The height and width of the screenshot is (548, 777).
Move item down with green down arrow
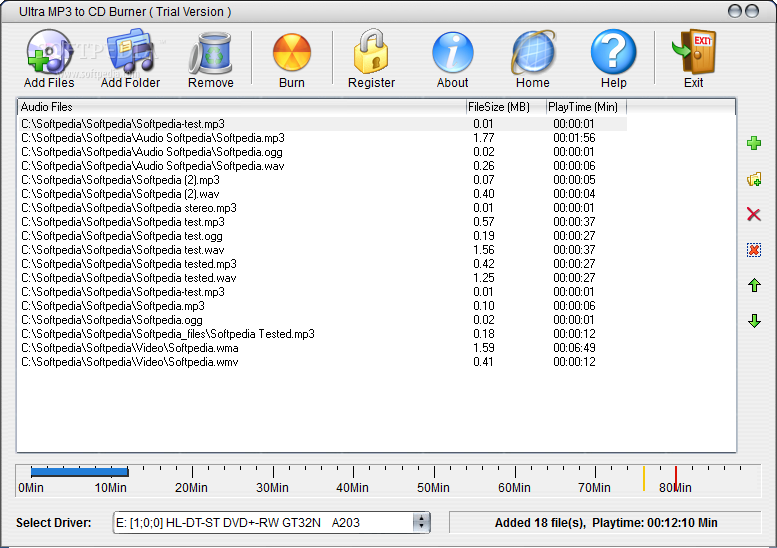click(754, 321)
